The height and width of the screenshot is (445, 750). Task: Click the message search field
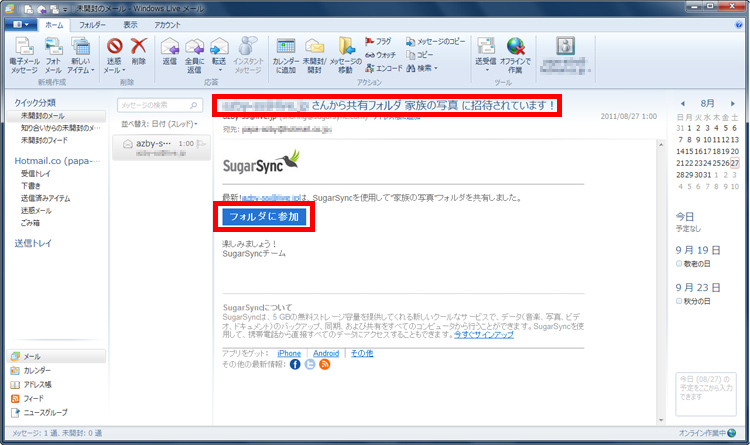[x=159, y=105]
